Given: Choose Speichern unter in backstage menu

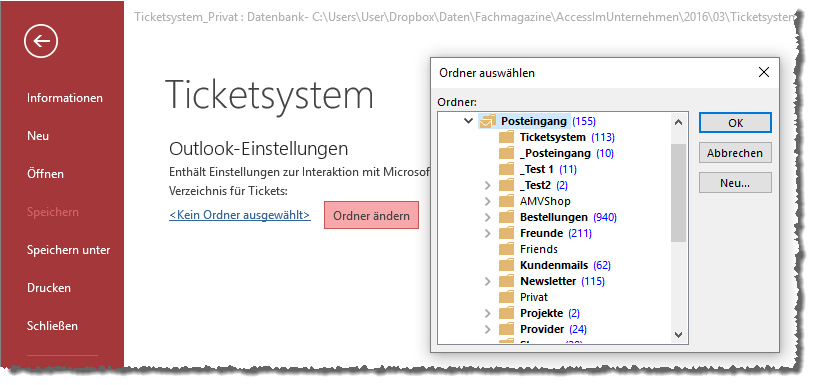Looking at the screenshot, I should click(x=69, y=250).
